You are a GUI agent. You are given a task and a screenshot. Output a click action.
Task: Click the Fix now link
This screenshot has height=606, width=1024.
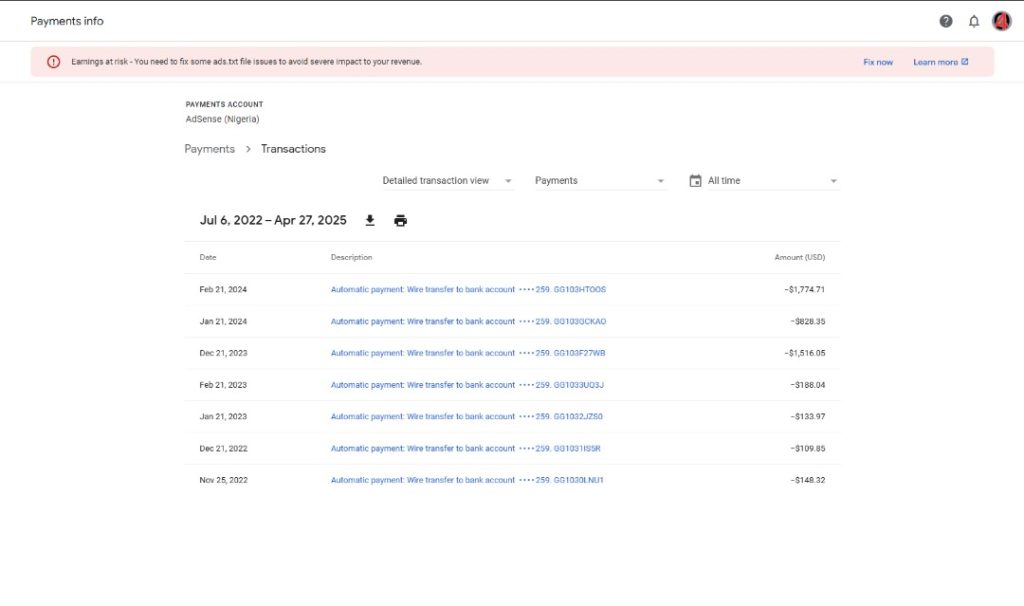878,62
